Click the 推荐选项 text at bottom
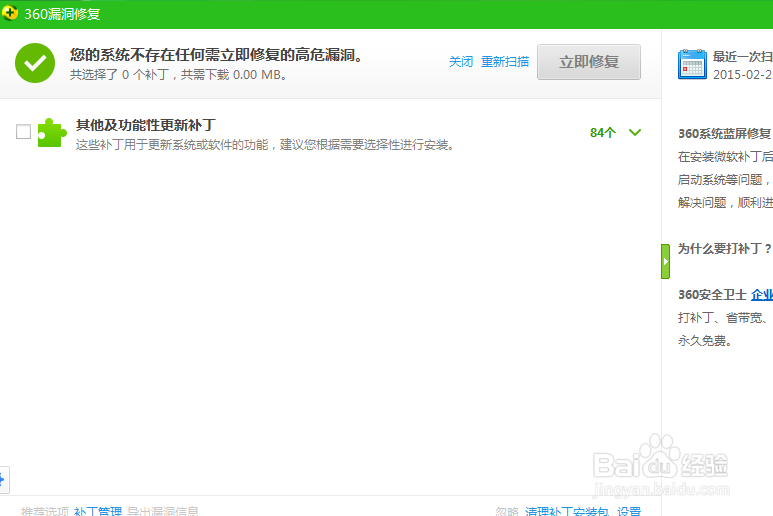 45,511
